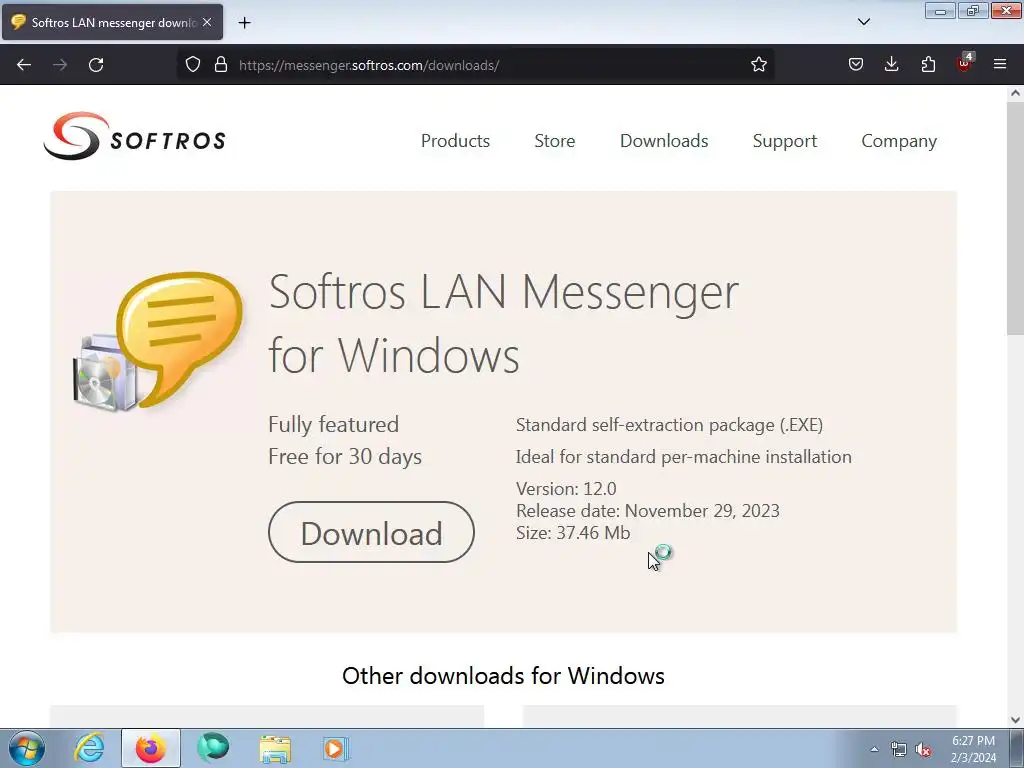Viewport: 1024px width, 768px height.
Task: Click the page vertical scrollbar thumb
Action: 1015,220
